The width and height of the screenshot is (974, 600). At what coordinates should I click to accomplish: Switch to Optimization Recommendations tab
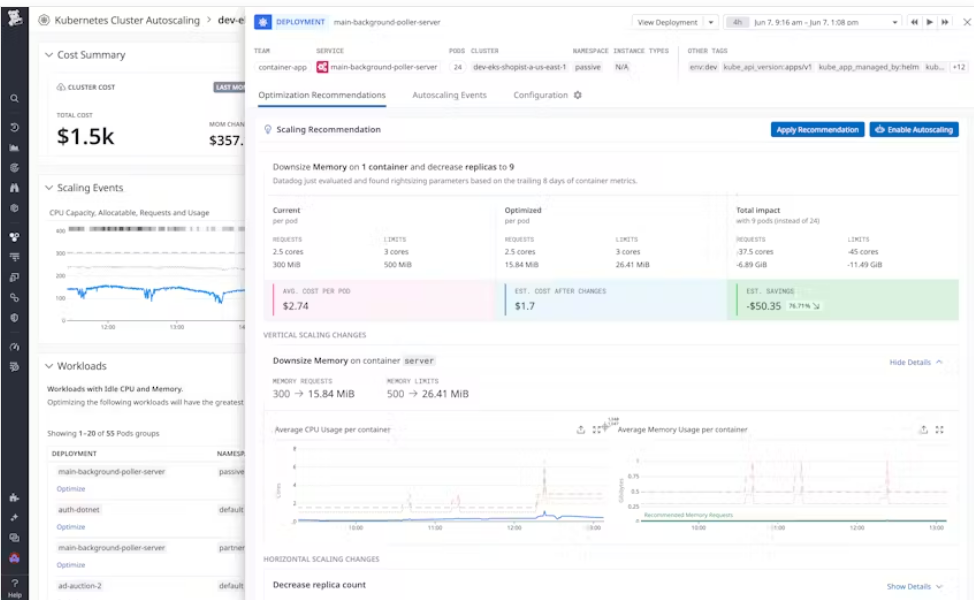(x=322, y=95)
